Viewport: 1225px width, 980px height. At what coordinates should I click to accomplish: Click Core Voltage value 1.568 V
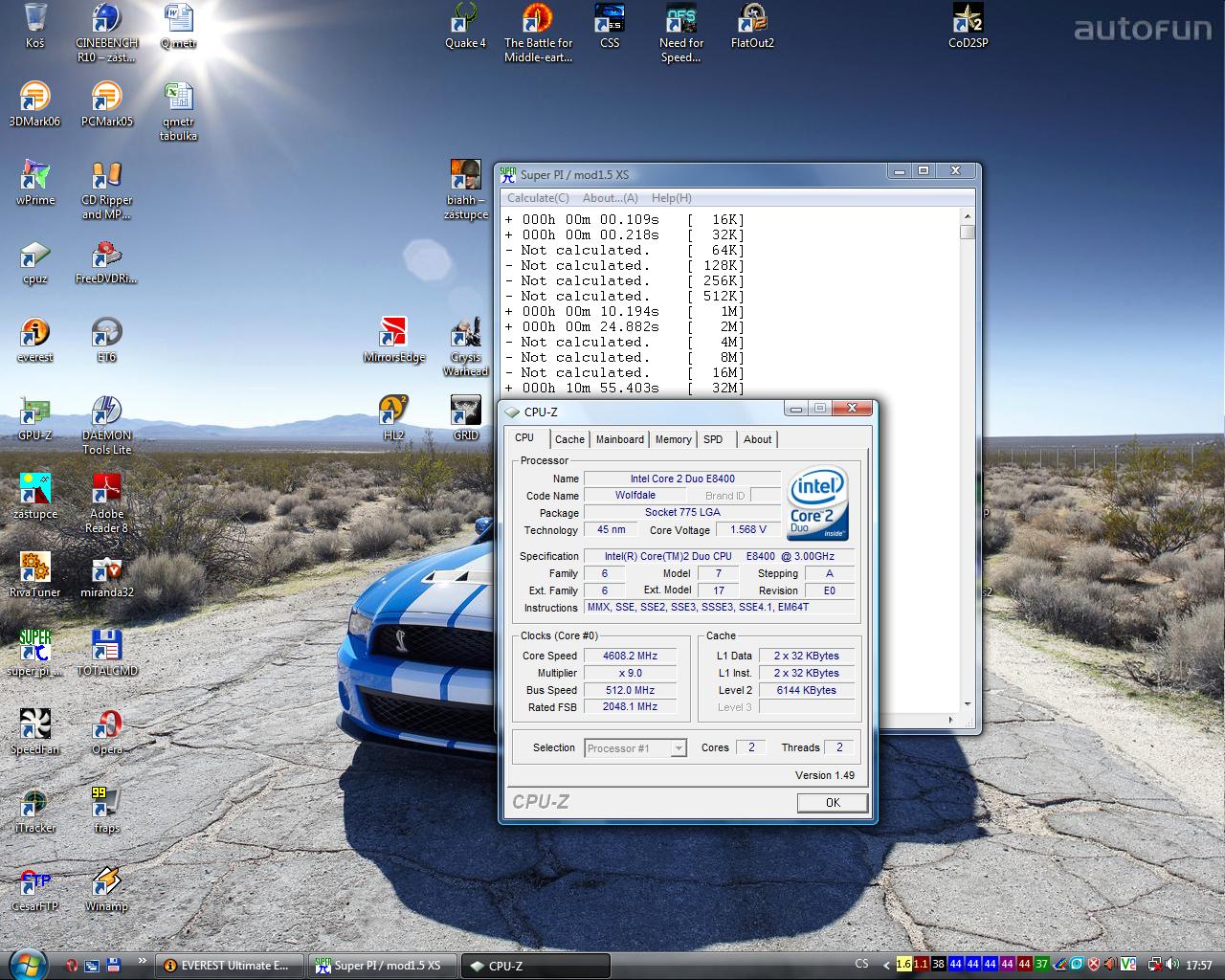748,529
